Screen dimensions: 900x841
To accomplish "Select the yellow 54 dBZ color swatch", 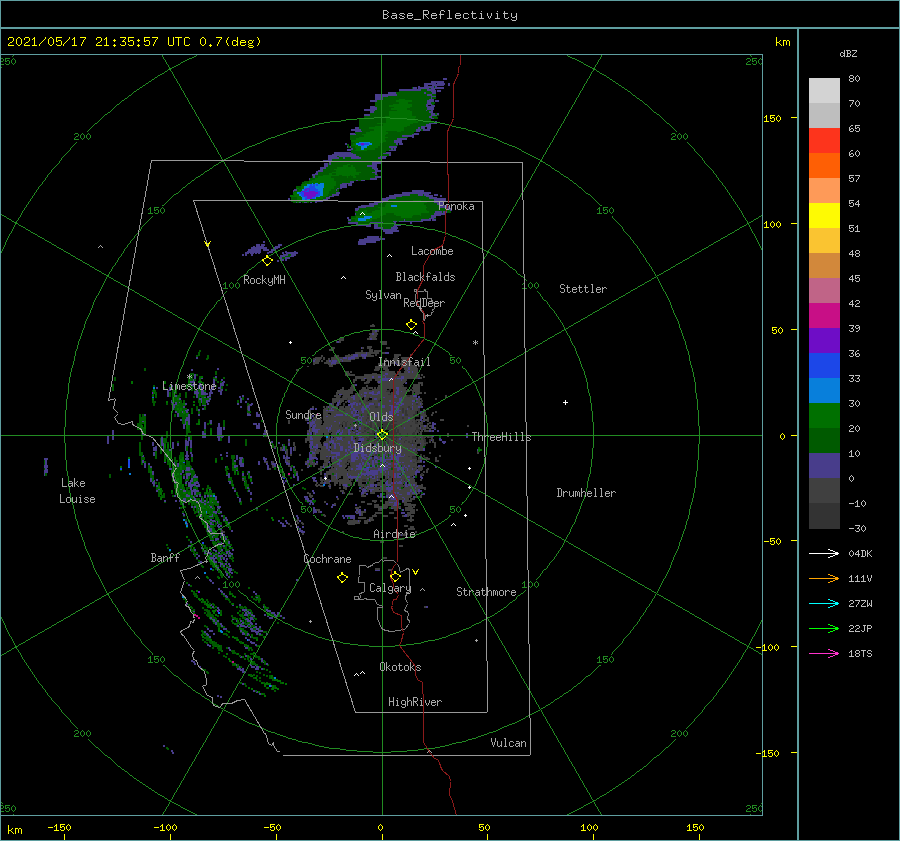I will tap(824, 215).
